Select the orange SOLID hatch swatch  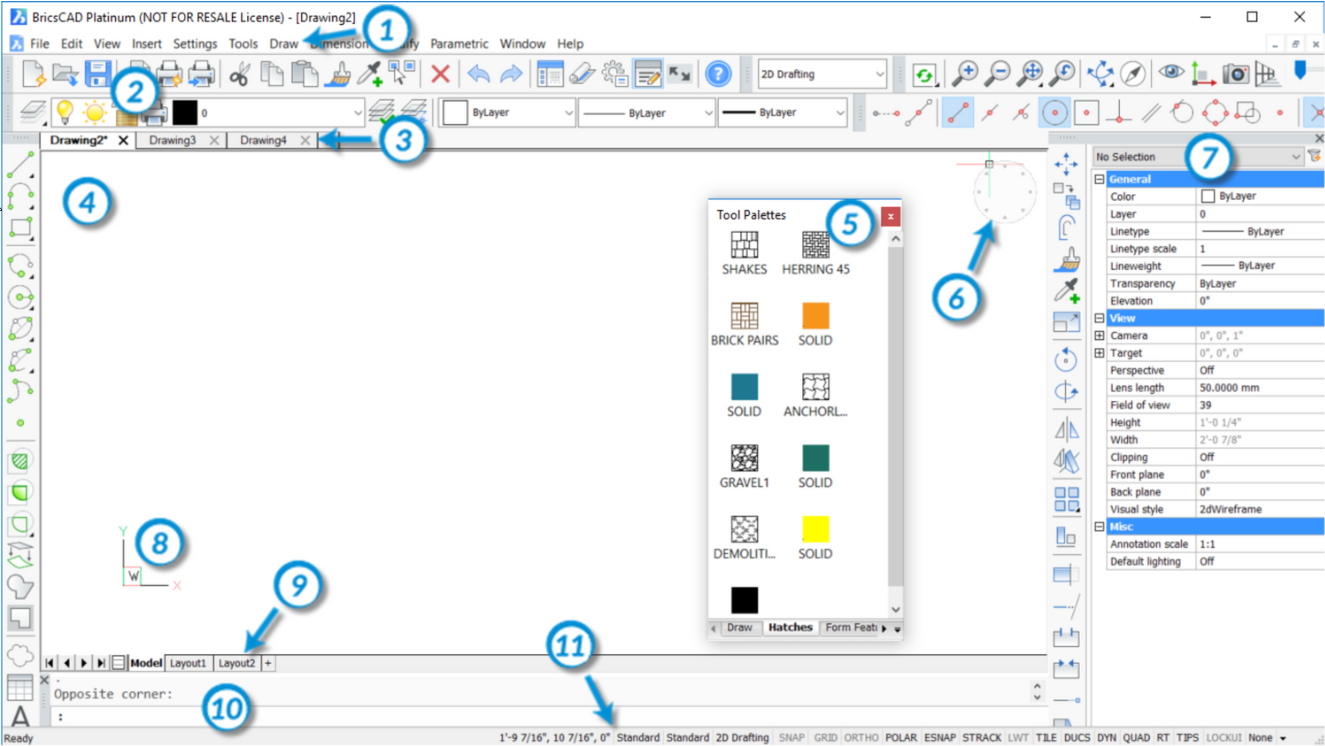tap(815, 316)
